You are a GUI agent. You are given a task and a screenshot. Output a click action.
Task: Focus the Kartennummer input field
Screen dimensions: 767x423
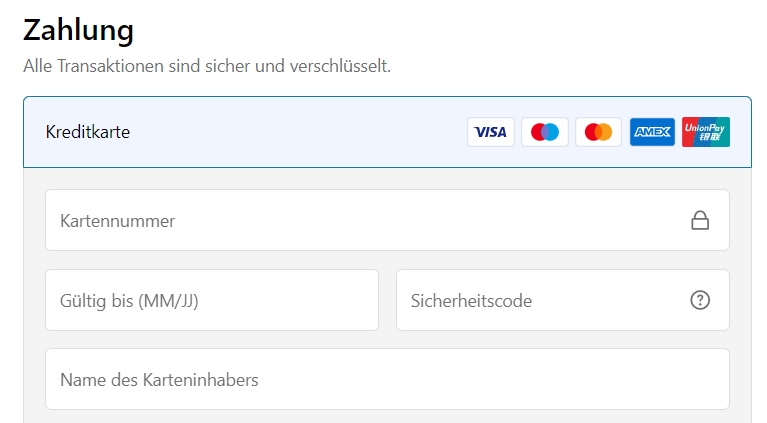pyautogui.click(x=387, y=220)
